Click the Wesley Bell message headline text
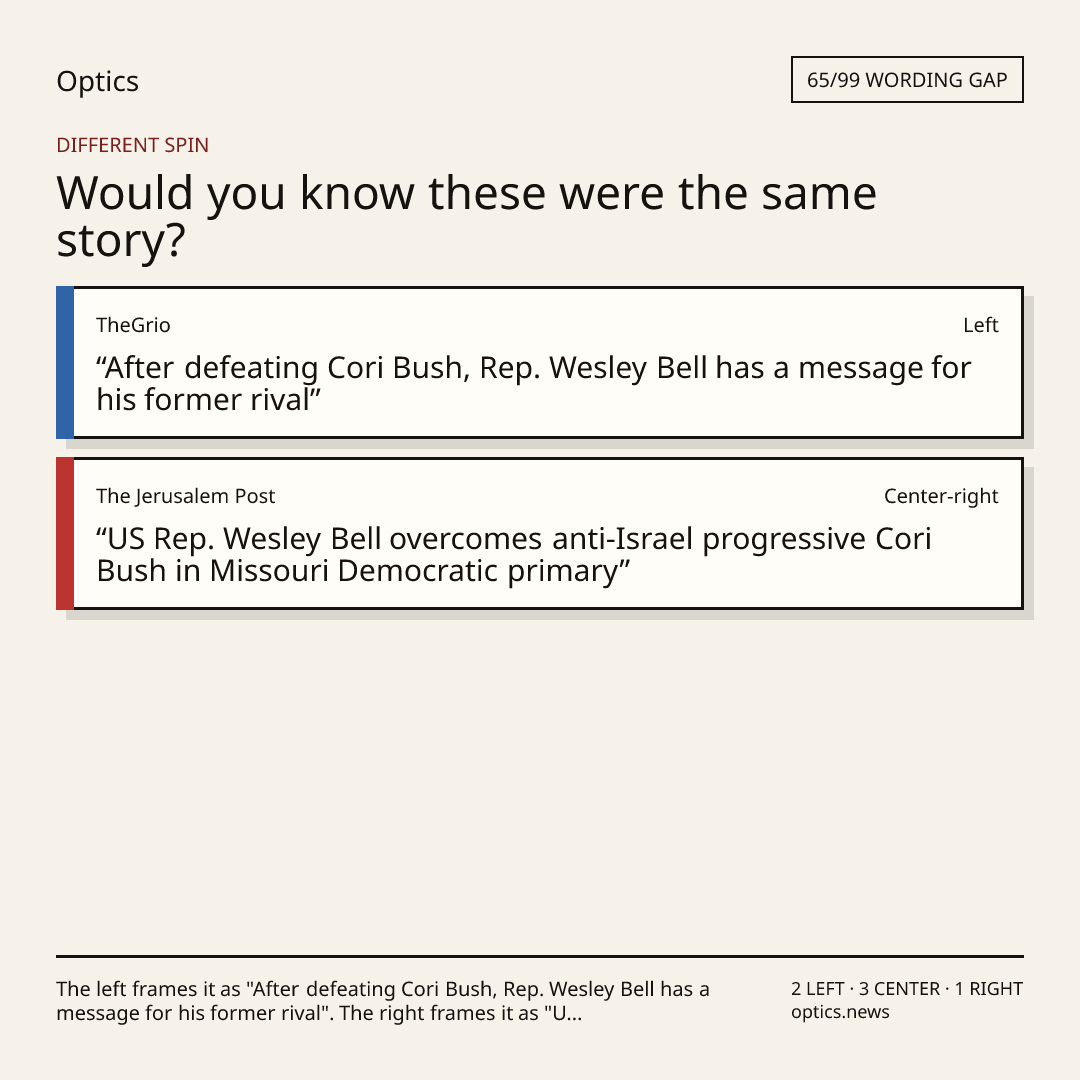The image size is (1080, 1080). (533, 384)
